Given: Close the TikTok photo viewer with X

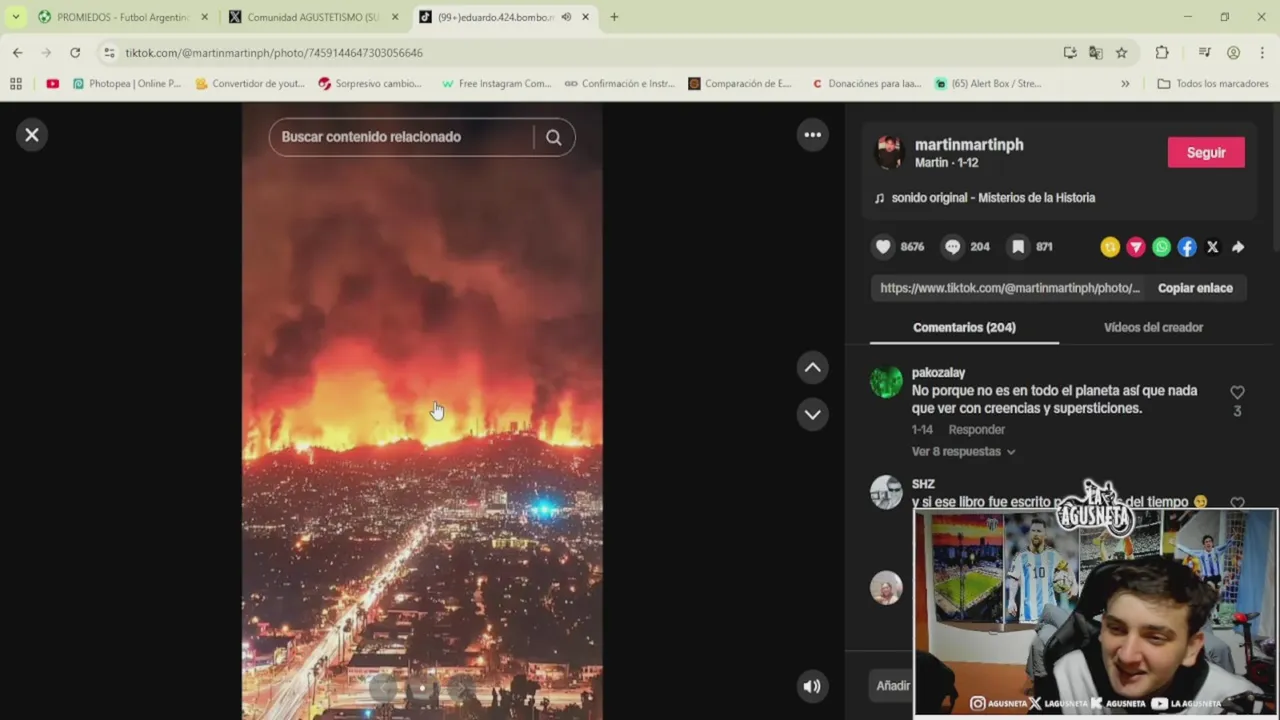Looking at the screenshot, I should pyautogui.click(x=32, y=135).
